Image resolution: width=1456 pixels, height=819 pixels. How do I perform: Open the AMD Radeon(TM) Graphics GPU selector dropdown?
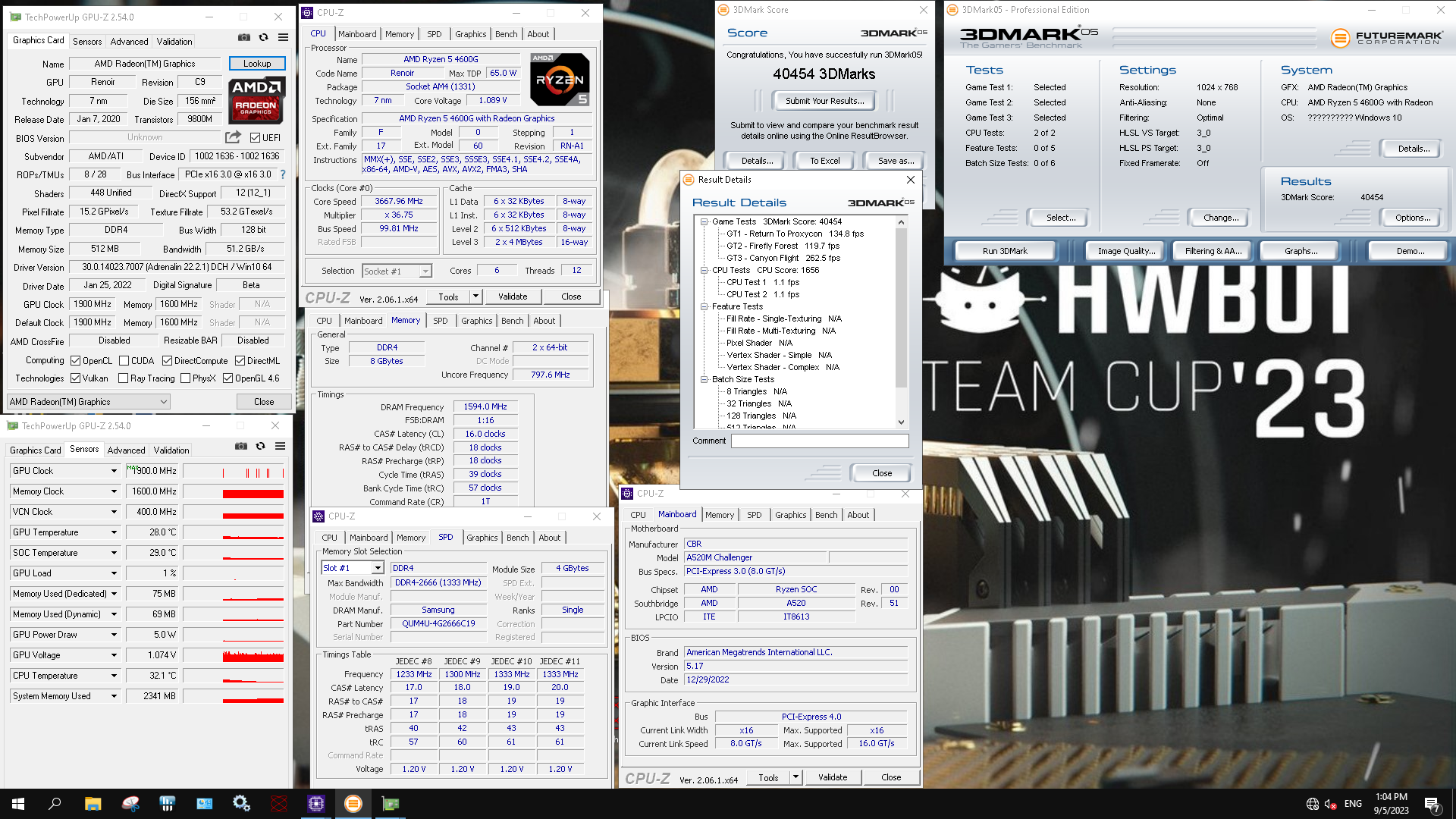[88, 402]
